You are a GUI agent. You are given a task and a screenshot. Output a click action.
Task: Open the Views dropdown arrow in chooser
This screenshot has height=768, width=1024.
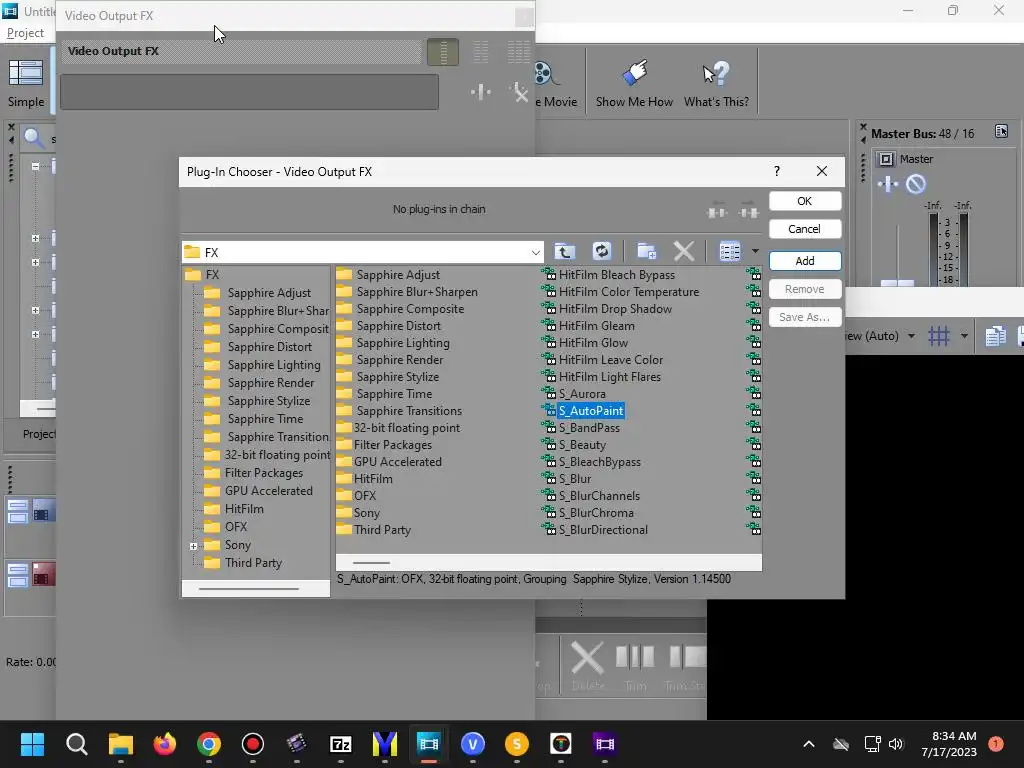[756, 251]
